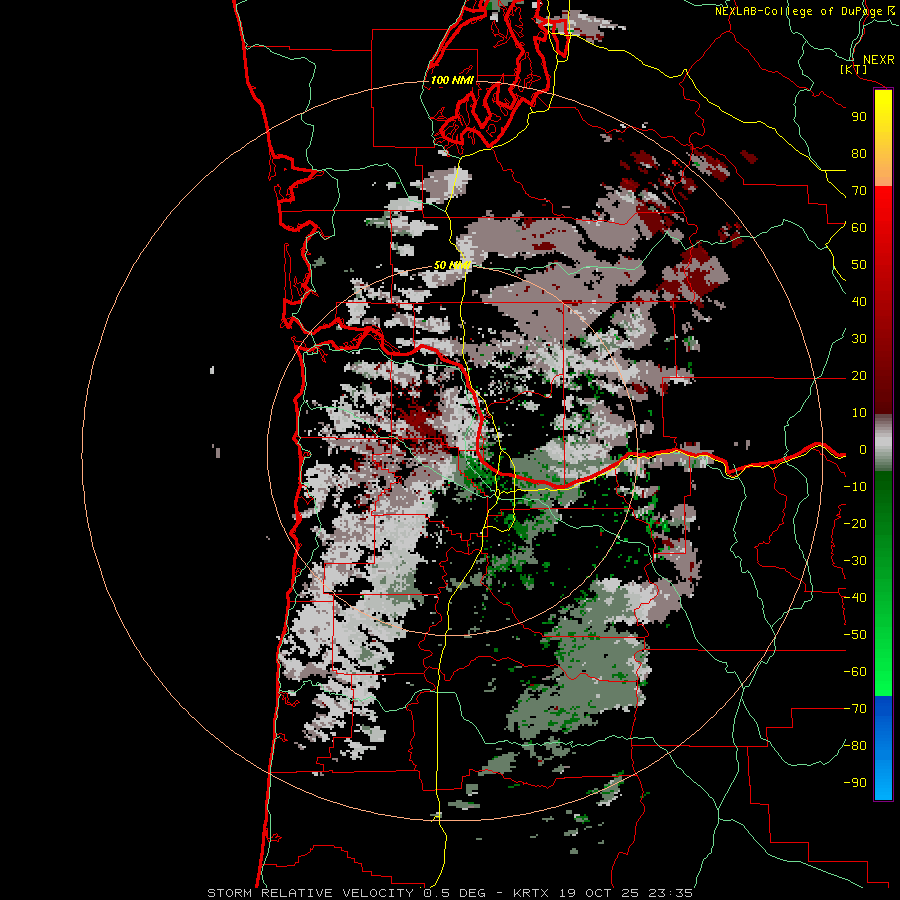Select the 50 value on the velocity scale
The height and width of the screenshot is (900, 900).
859,265
